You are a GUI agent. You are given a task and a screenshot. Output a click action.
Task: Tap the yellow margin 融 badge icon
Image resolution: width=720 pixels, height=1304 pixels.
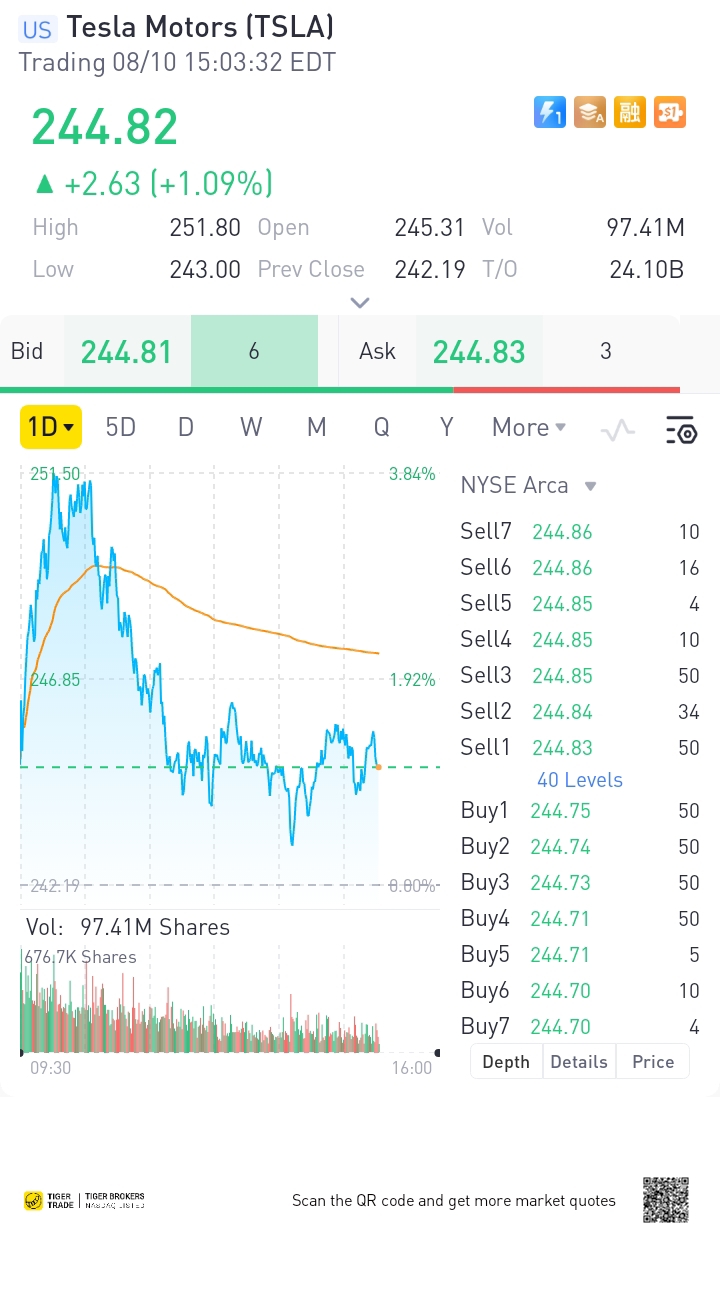[630, 112]
